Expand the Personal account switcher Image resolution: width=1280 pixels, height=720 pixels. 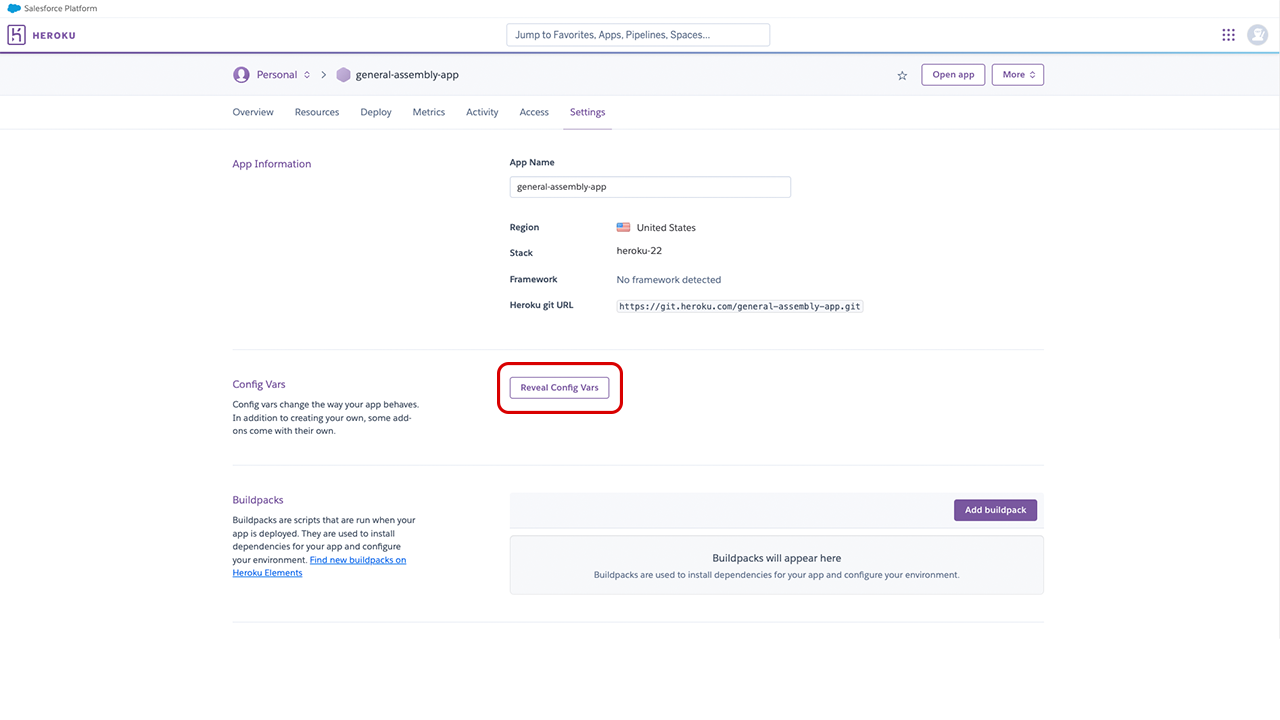[x=307, y=75]
